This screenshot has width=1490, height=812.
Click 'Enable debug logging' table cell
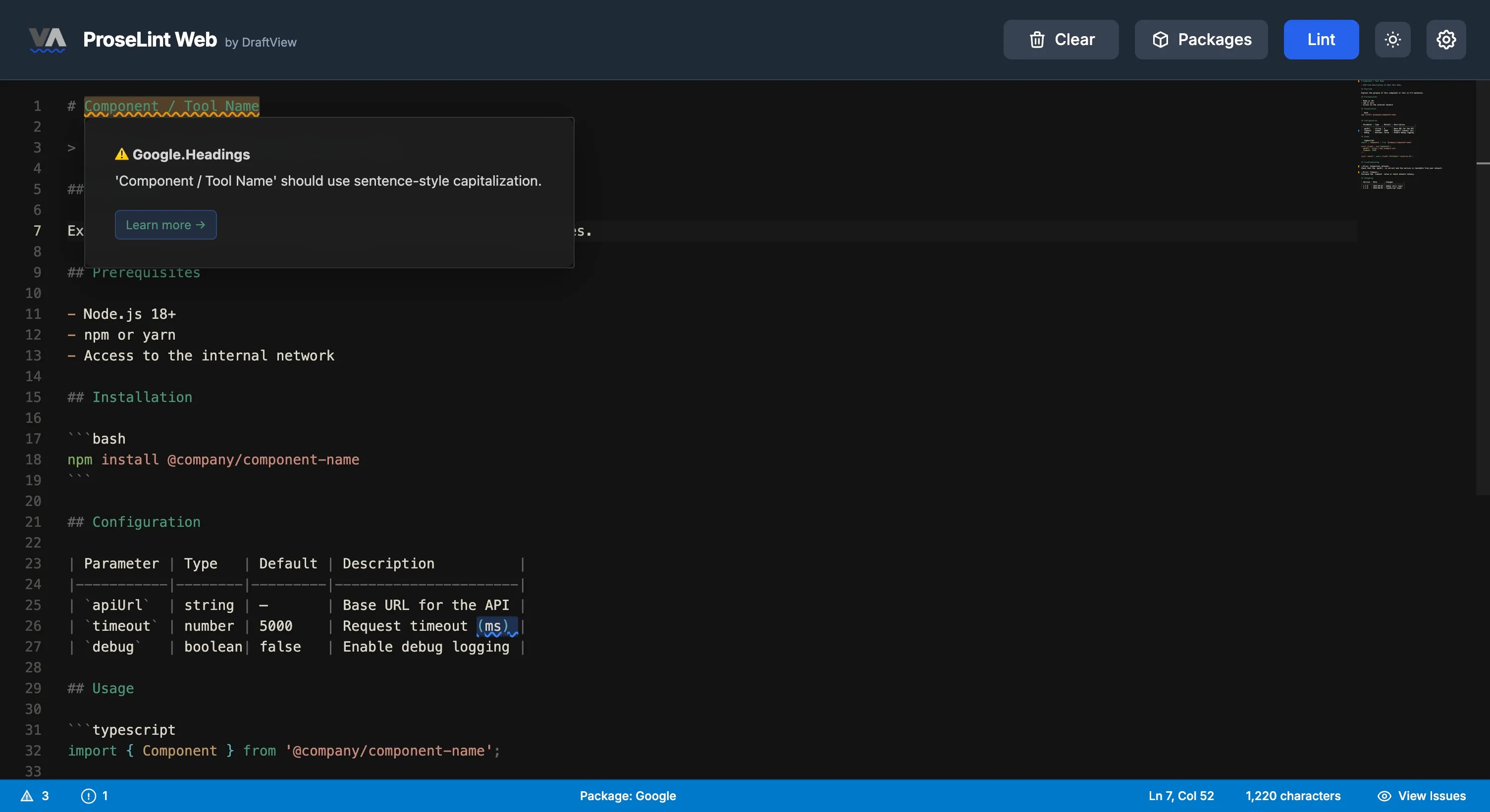(x=426, y=647)
